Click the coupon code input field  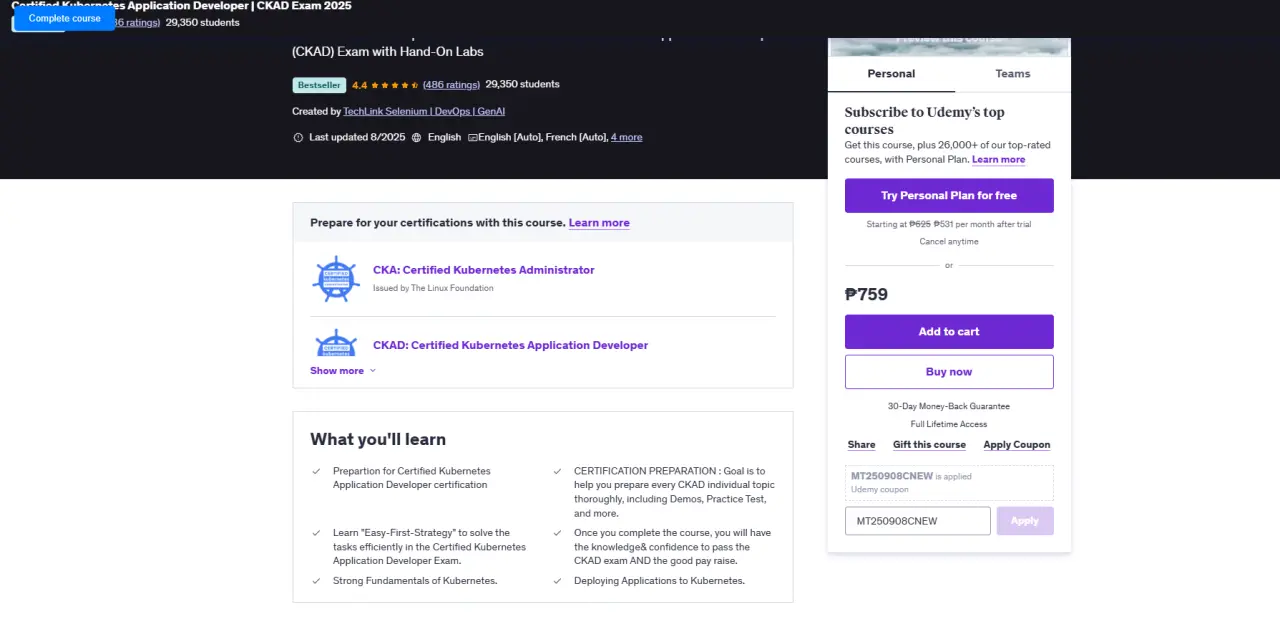pos(918,521)
